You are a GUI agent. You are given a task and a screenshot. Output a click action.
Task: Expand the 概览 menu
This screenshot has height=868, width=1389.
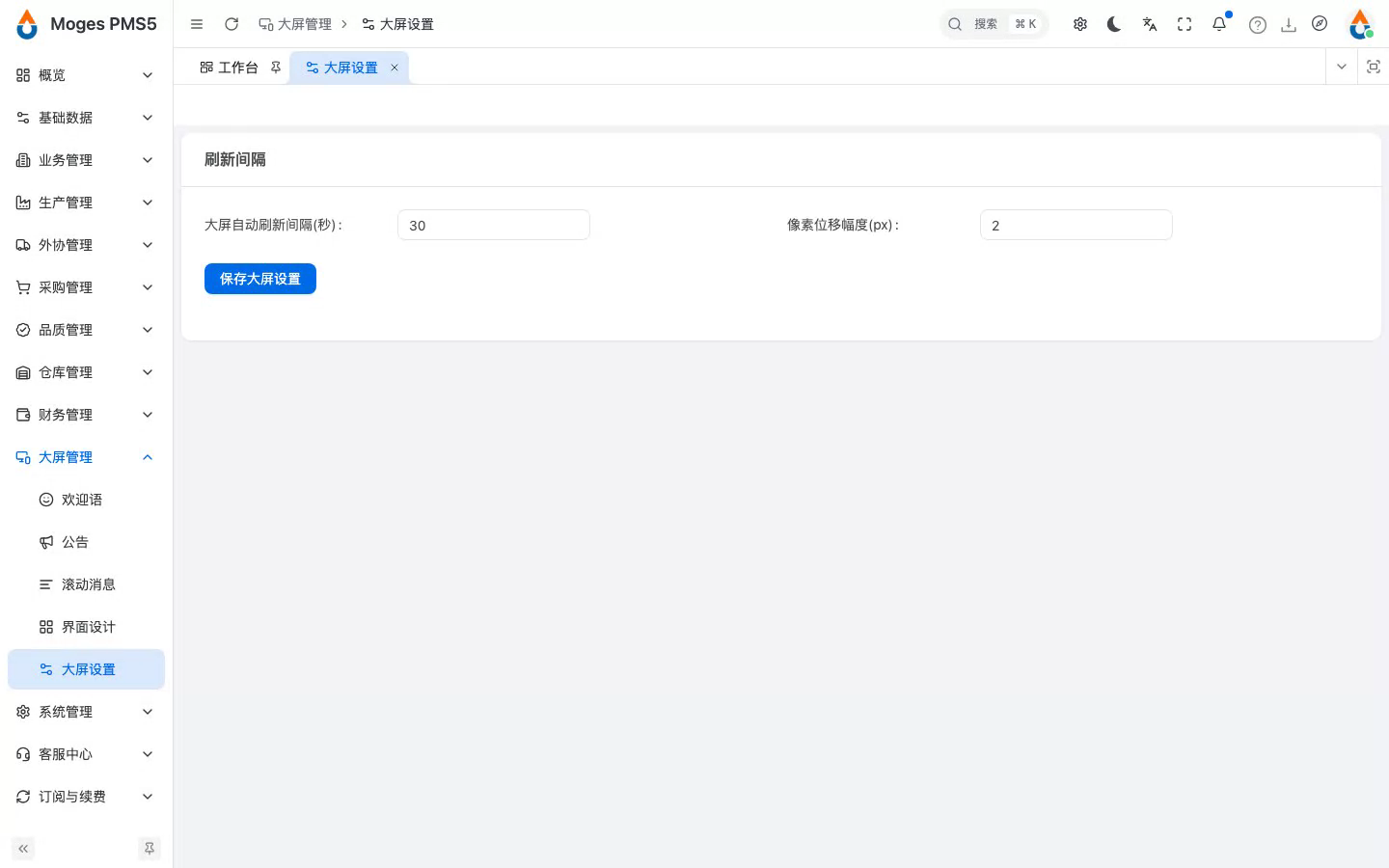(x=87, y=75)
